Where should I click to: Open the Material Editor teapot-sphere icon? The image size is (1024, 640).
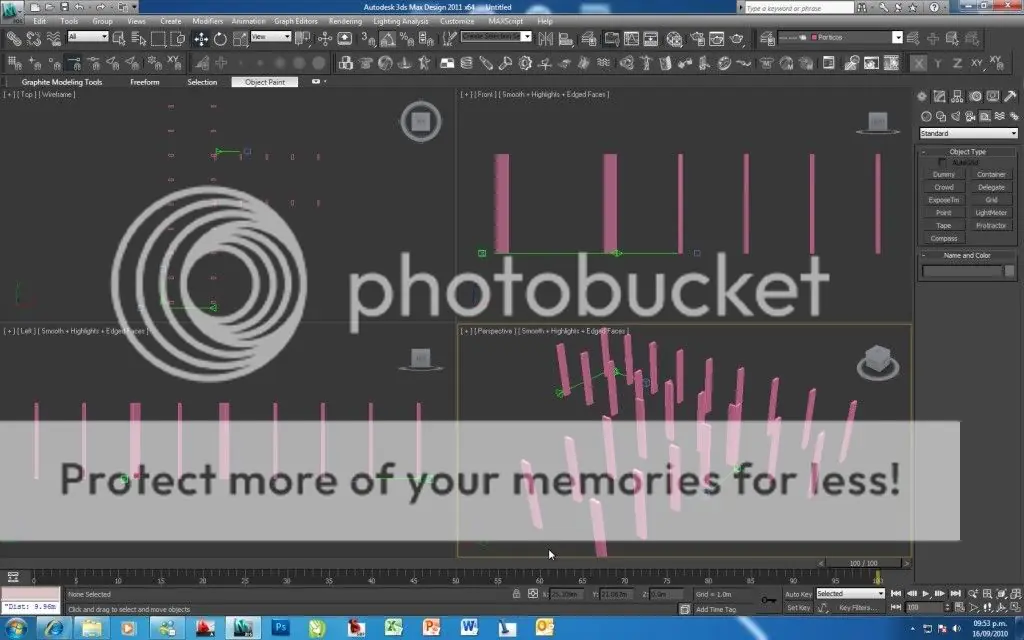(674, 39)
